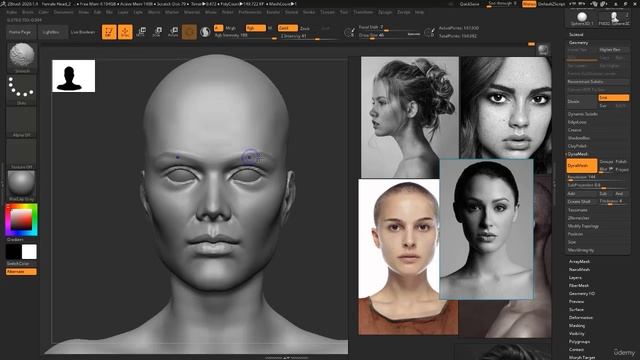
Task: Select the Move transform icon
Action: (x=141, y=32)
